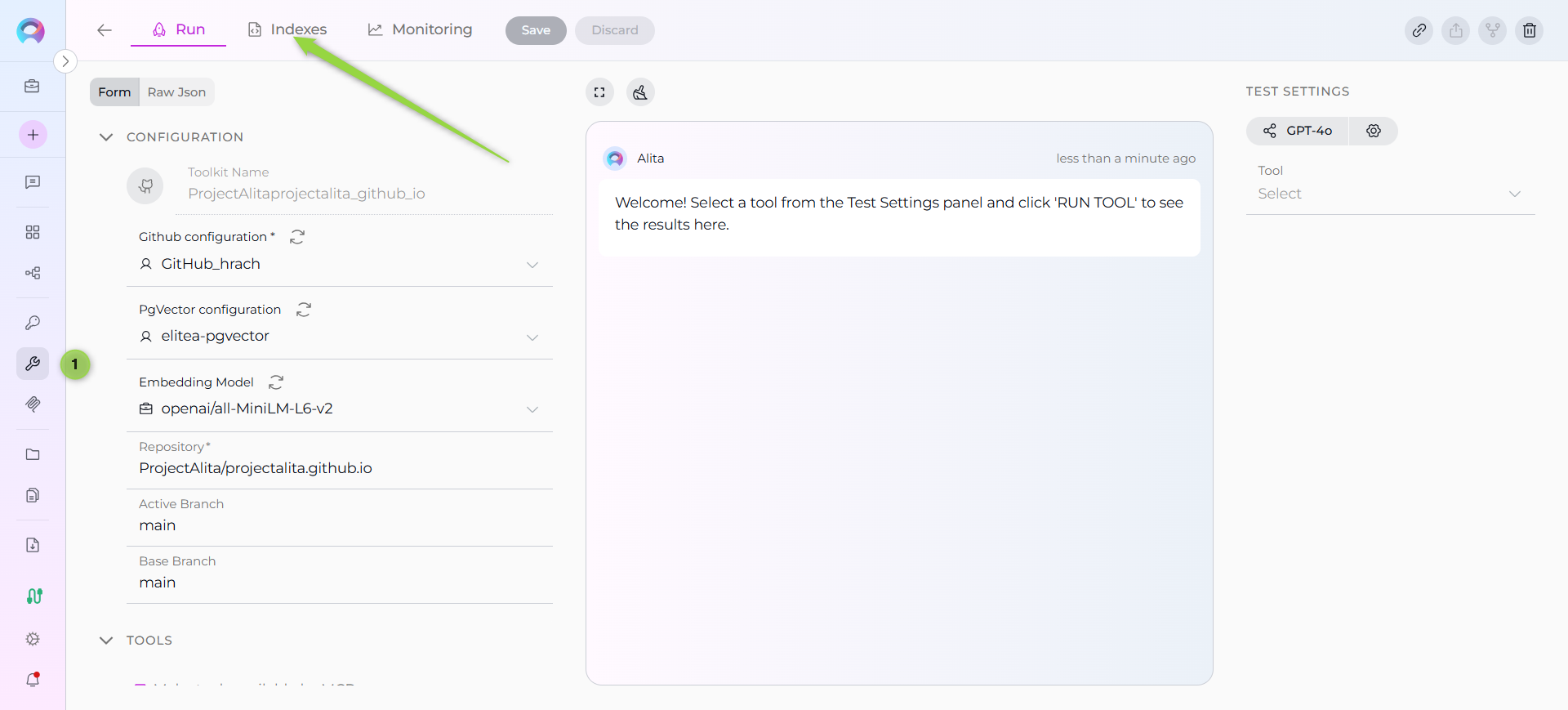
Task: Open the PgVector configuration dropdown
Action: coord(532,337)
